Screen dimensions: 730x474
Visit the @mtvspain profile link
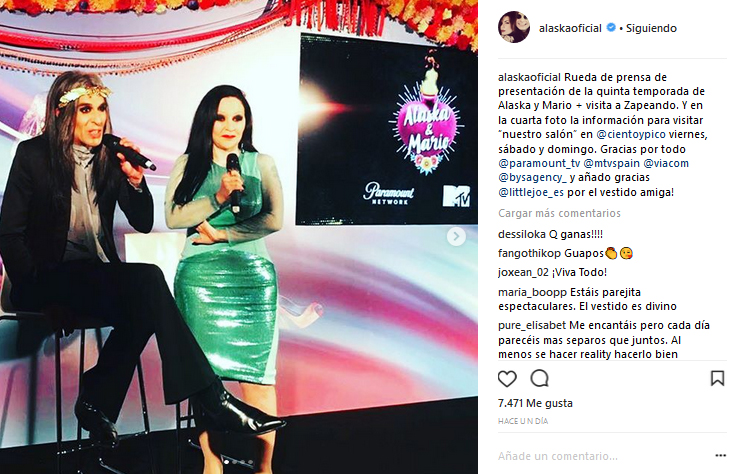tap(611, 163)
